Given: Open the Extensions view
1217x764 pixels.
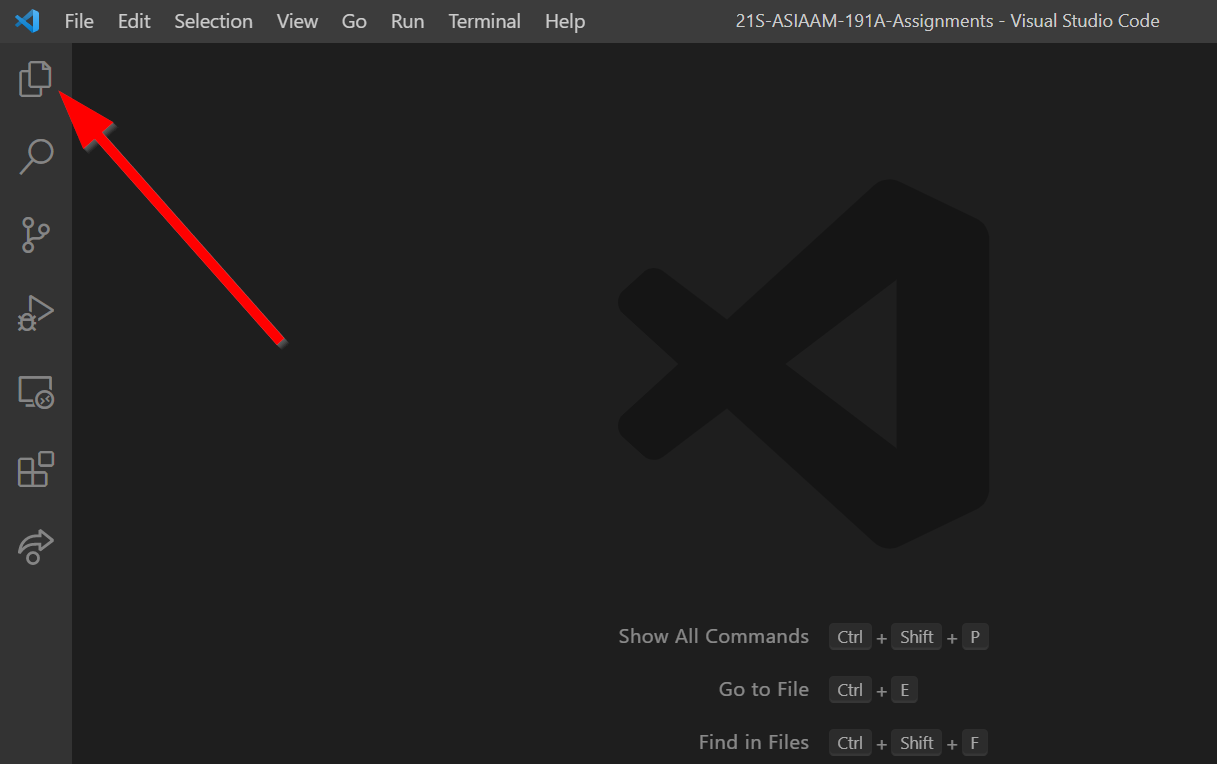Looking at the screenshot, I should [x=35, y=469].
